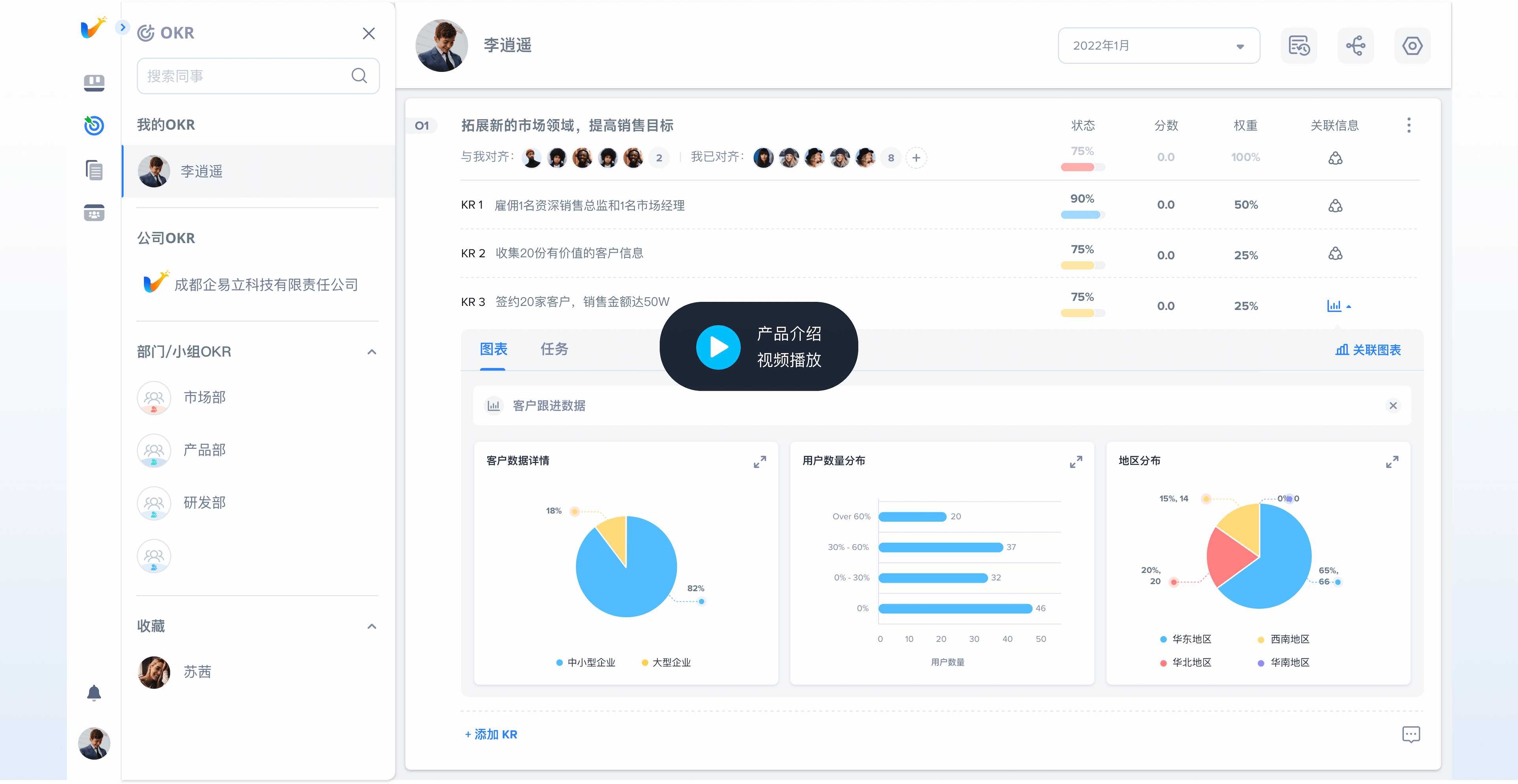Viewport: 1518px width, 784px height.
Task: Collapse the 收藏 section
Action: [x=372, y=626]
